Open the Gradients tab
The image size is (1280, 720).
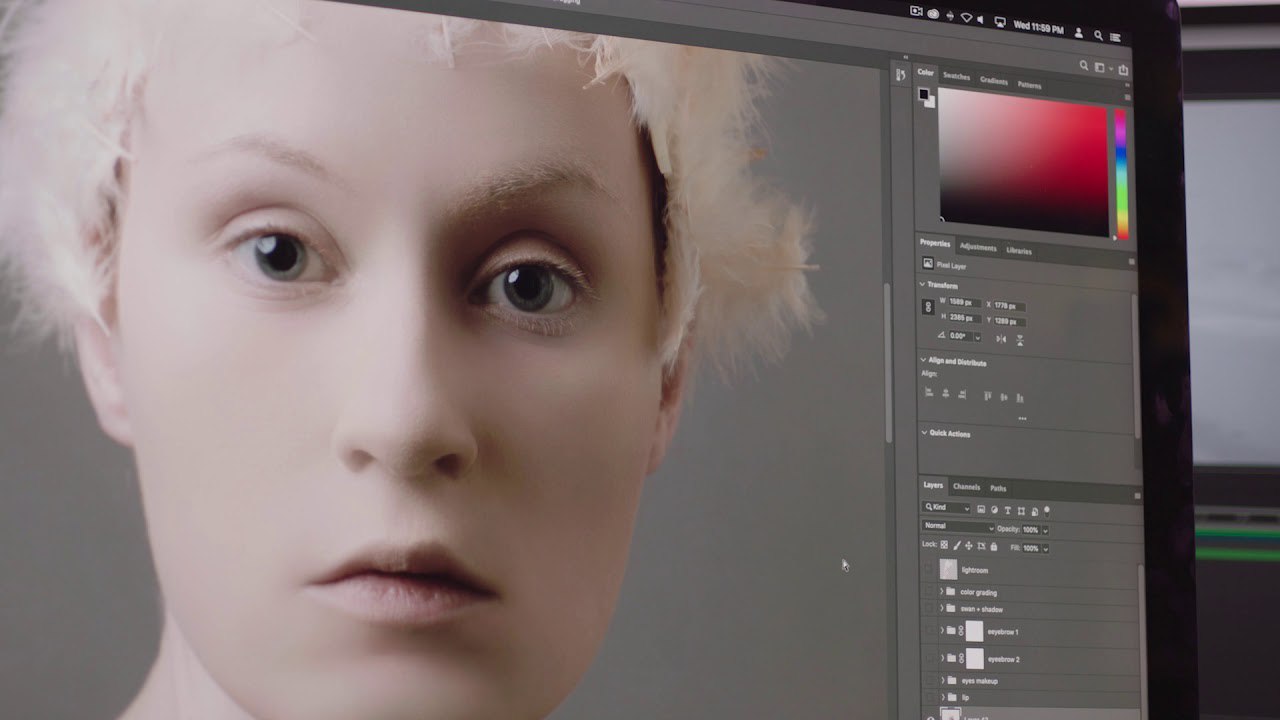pos(994,80)
